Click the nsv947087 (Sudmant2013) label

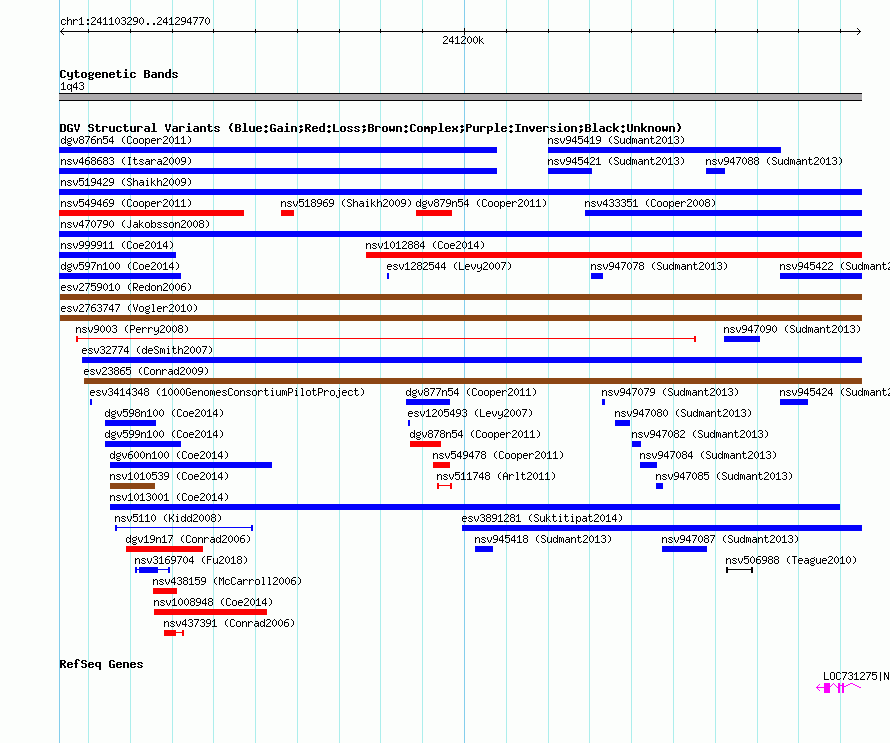point(730,539)
